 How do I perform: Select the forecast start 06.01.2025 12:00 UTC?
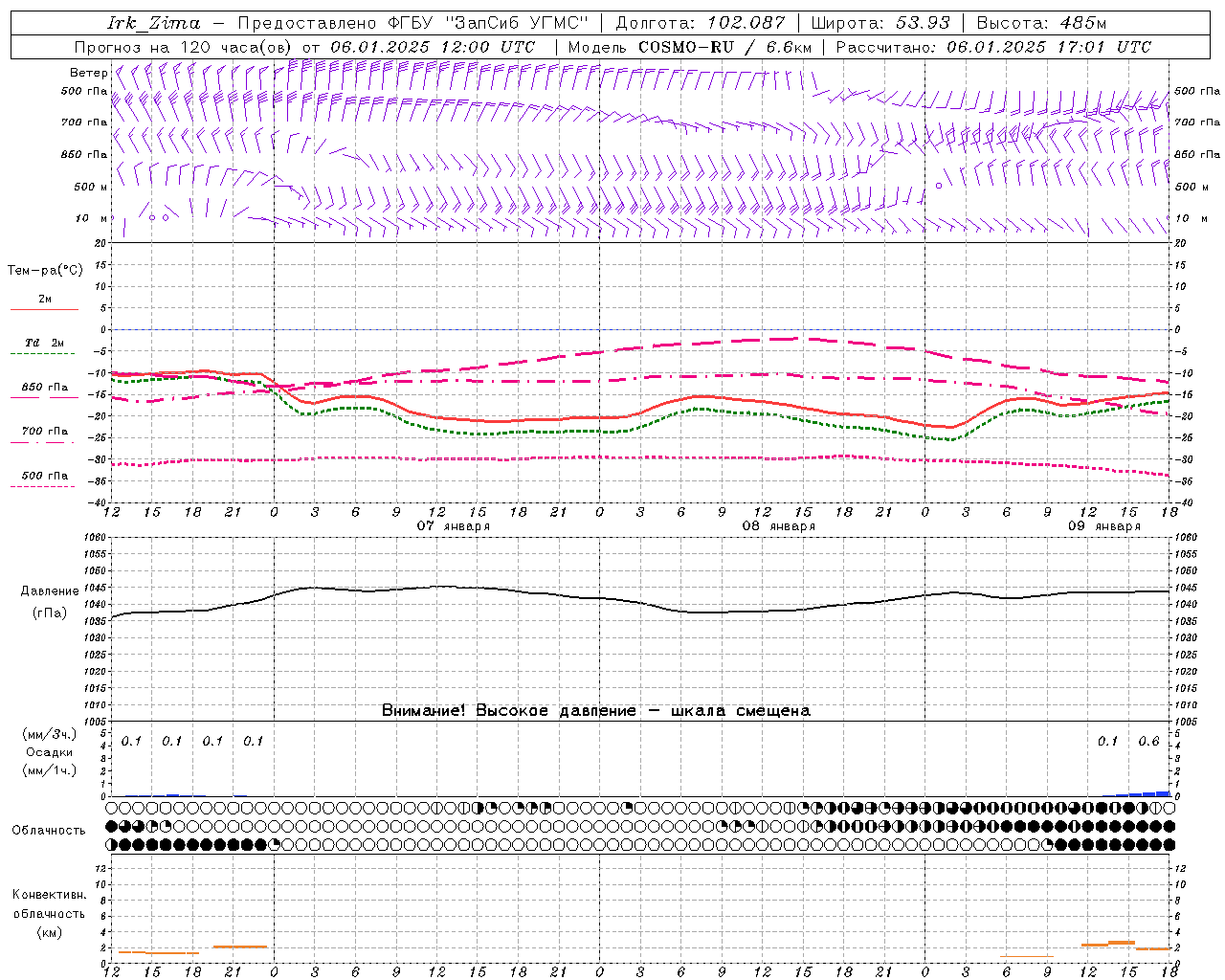(433, 47)
